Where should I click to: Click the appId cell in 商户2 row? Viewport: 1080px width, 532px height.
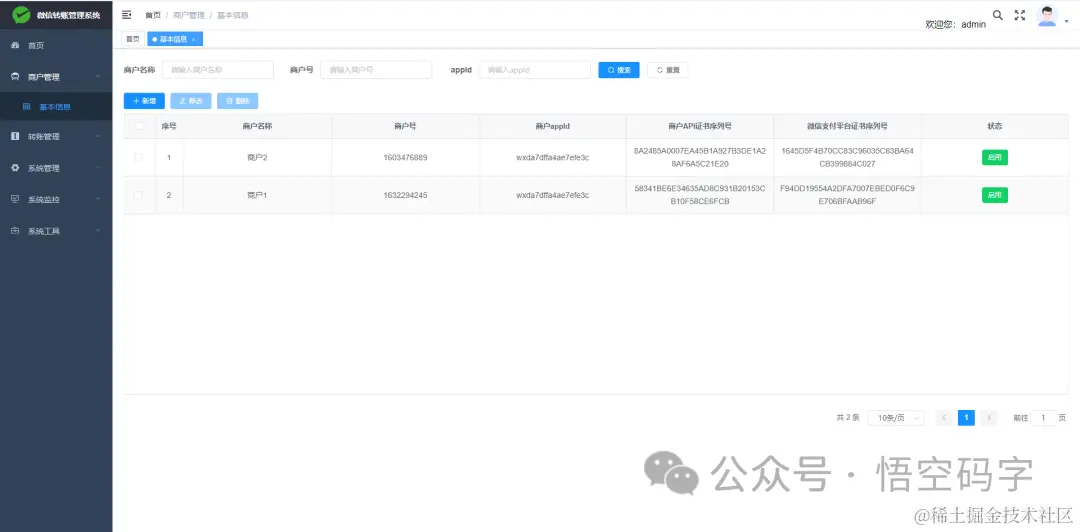click(552, 157)
